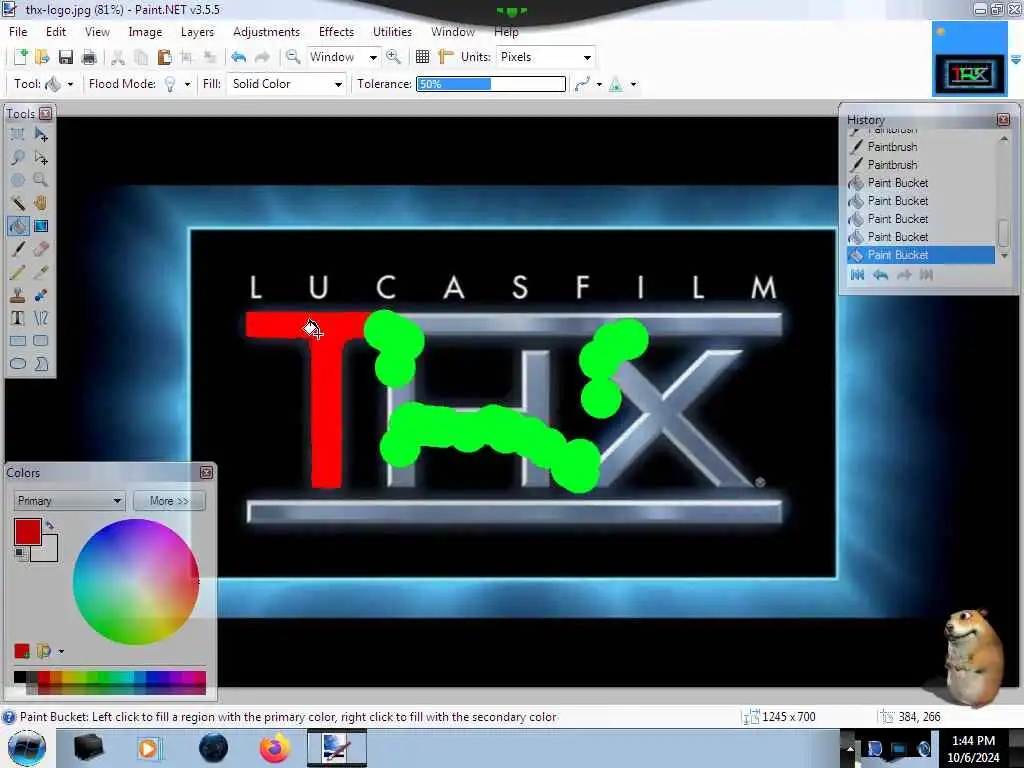The image size is (1024, 768).
Task: Toggle the rulers display
Action: pyautogui.click(x=445, y=57)
